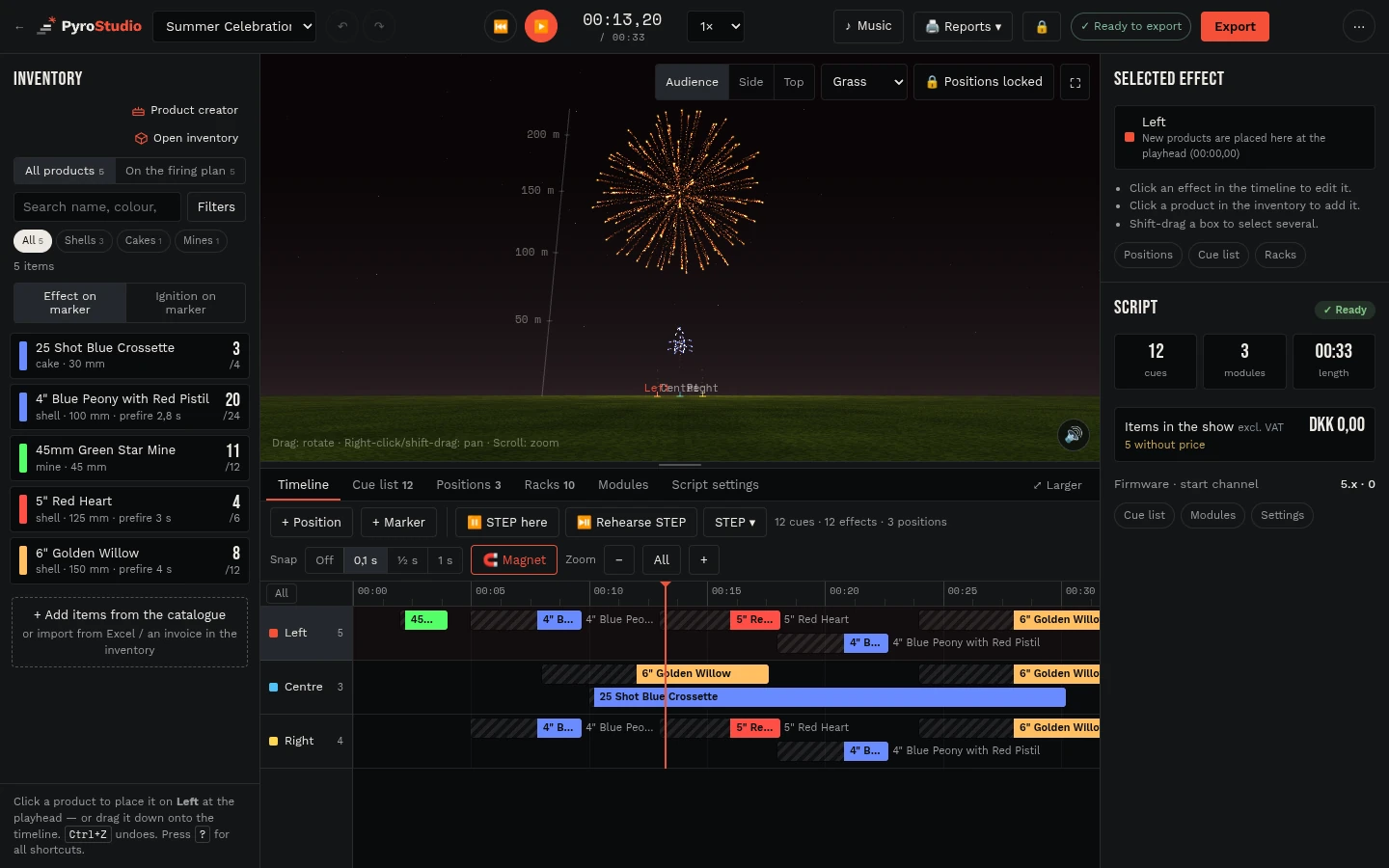Select the Side view tab
The image size is (1389, 868).
click(x=750, y=82)
